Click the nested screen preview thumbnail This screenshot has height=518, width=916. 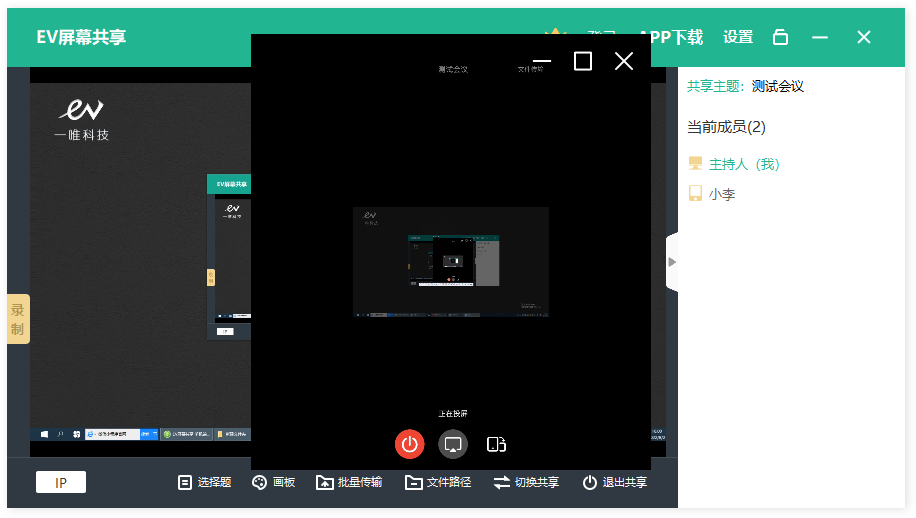[x=451, y=262]
